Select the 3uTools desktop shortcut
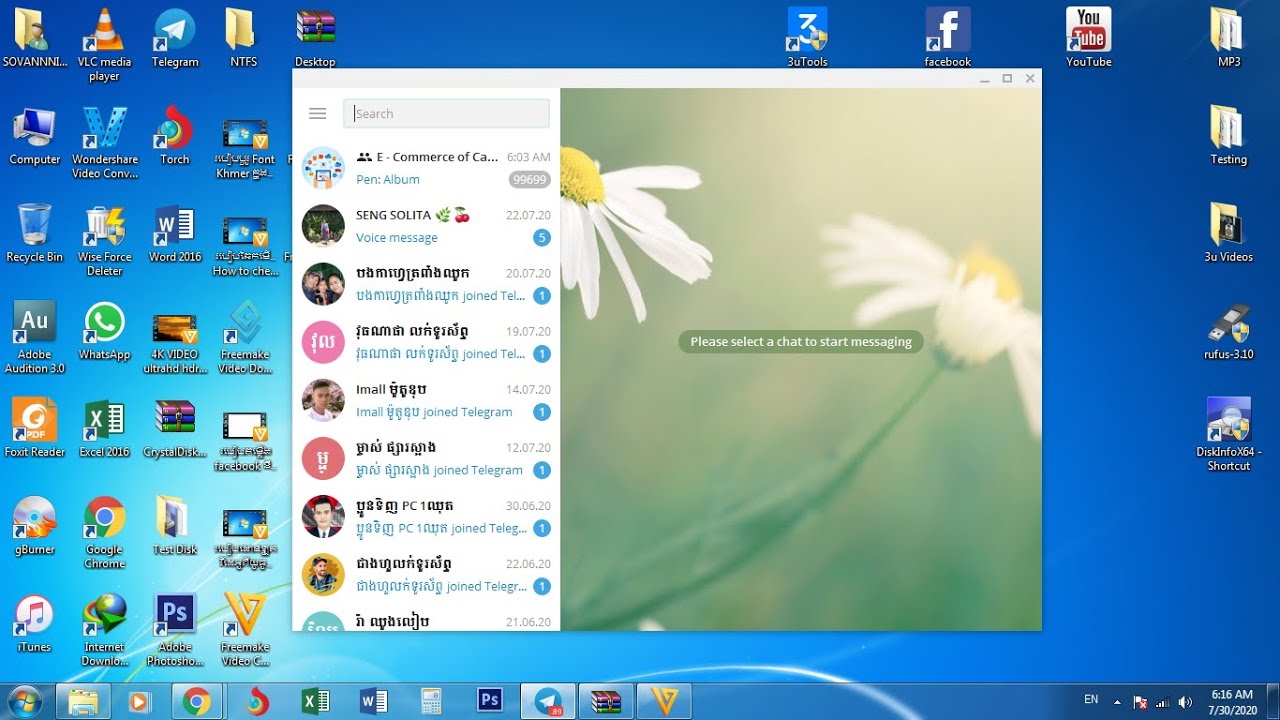This screenshot has width=1280, height=720. [x=807, y=38]
